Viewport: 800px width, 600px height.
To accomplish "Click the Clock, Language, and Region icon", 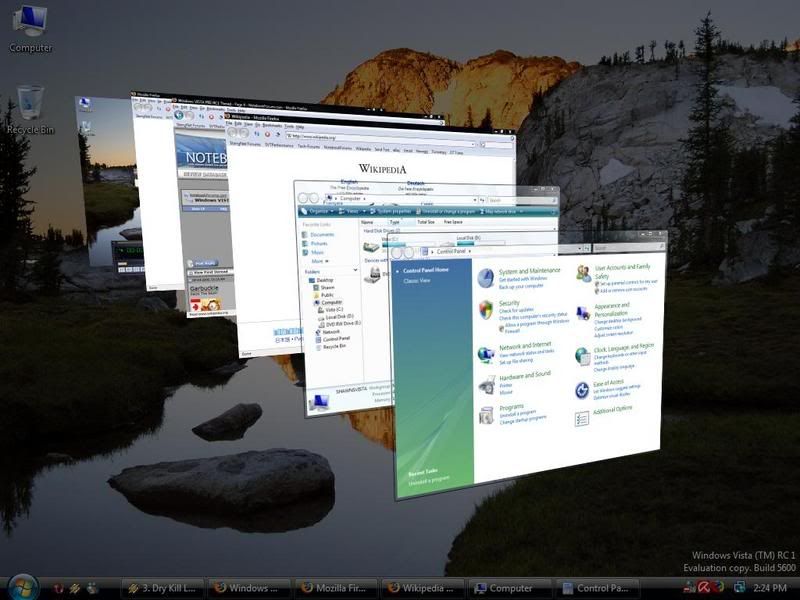I will click(x=582, y=356).
